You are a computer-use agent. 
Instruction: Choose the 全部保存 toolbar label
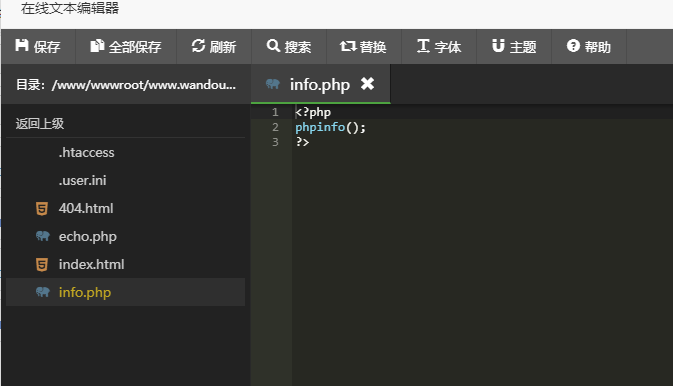(135, 47)
